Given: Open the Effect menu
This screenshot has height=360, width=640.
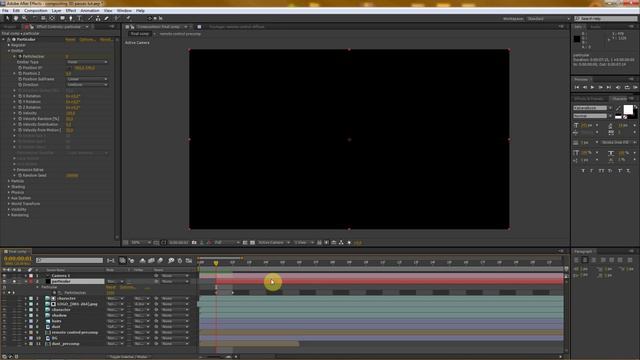Looking at the screenshot, I should [71, 11].
